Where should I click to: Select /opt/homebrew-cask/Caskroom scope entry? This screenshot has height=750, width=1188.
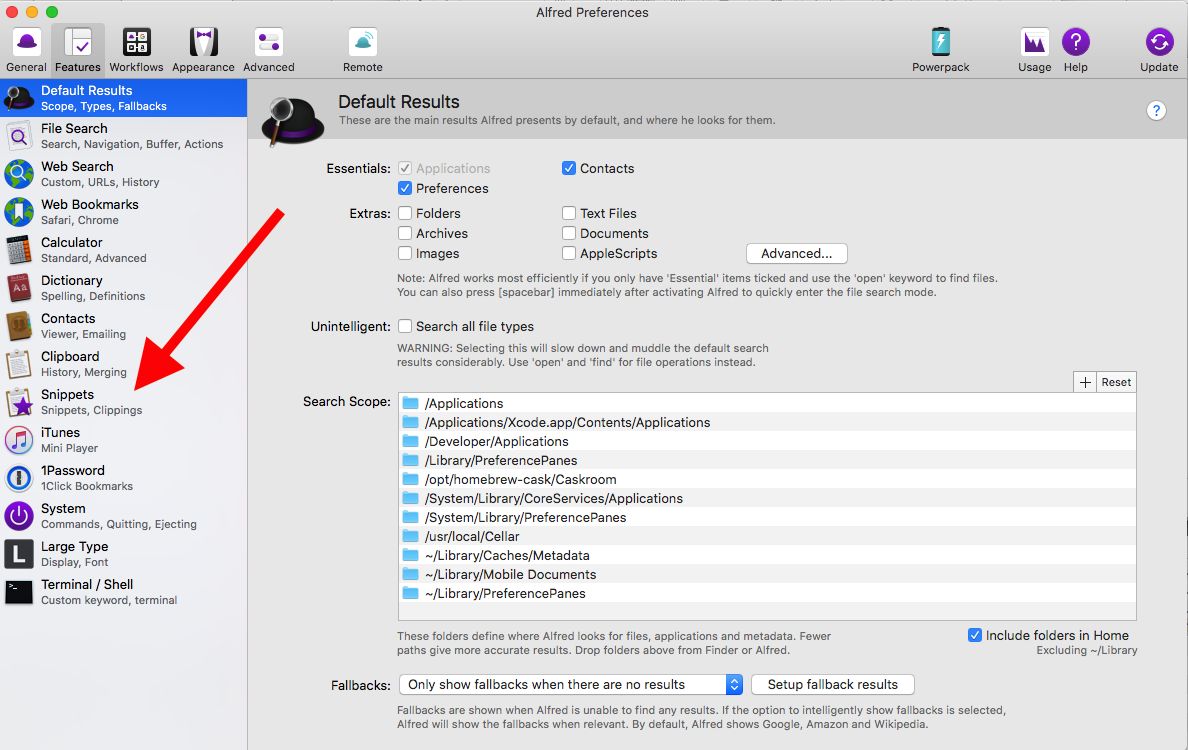tap(767, 480)
